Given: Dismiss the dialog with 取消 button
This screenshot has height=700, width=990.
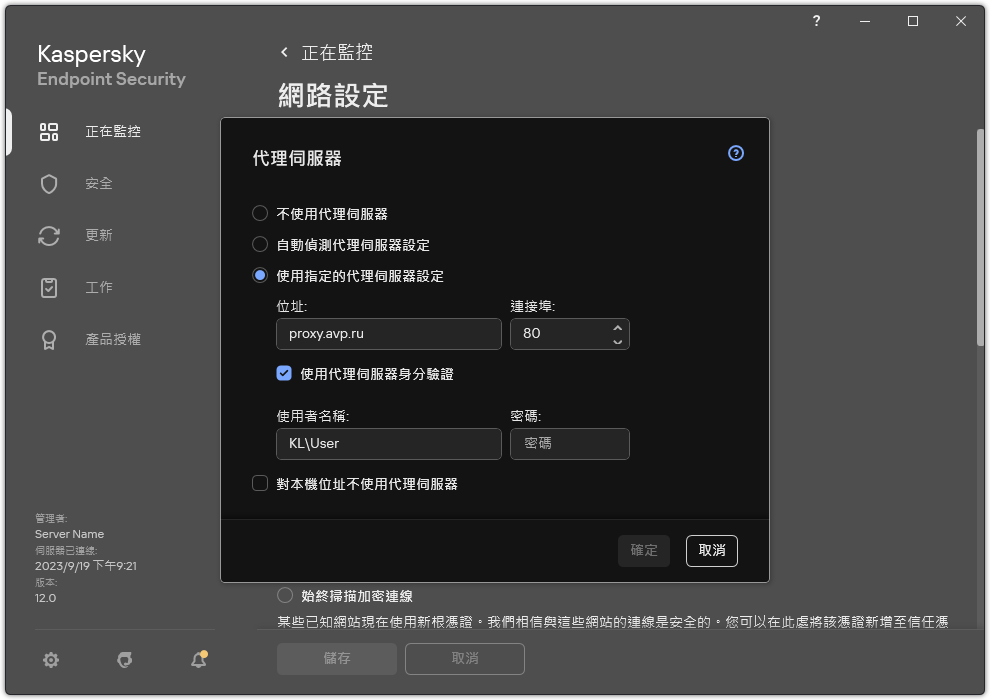Looking at the screenshot, I should pyautogui.click(x=711, y=550).
